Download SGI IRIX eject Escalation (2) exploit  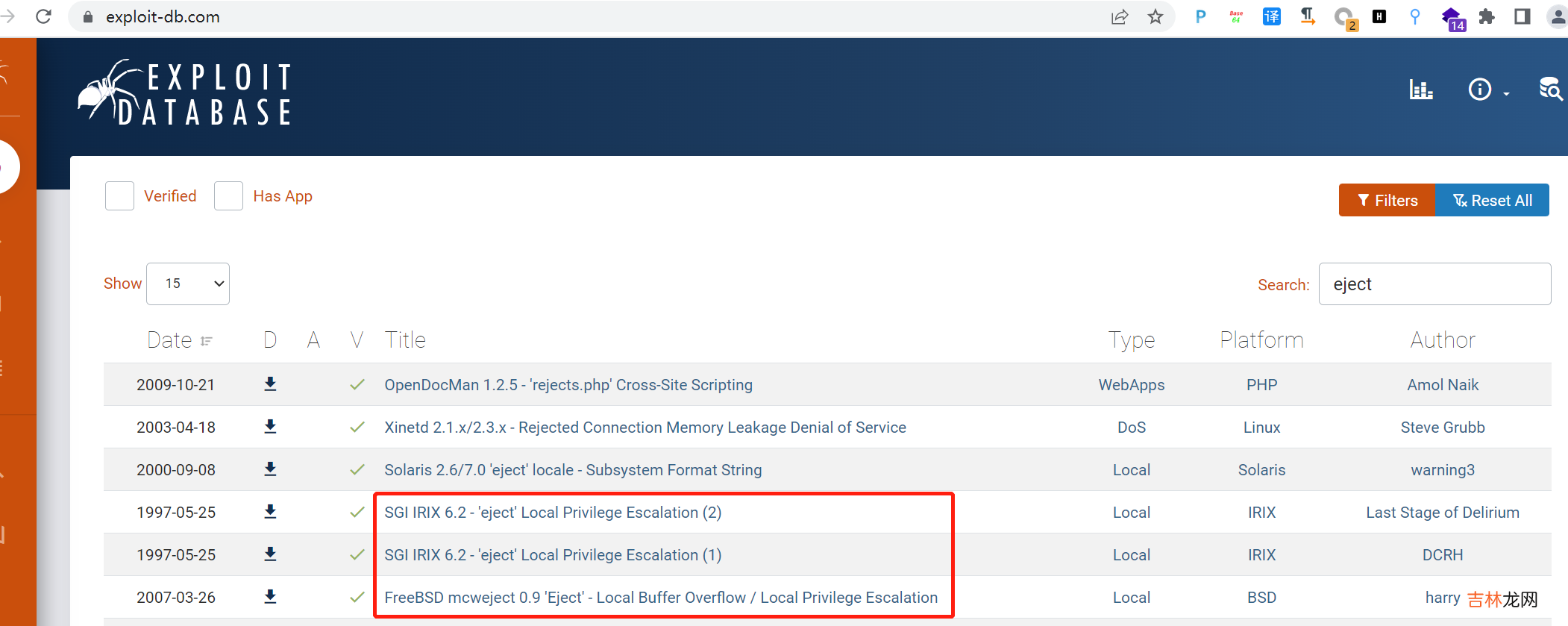(270, 512)
